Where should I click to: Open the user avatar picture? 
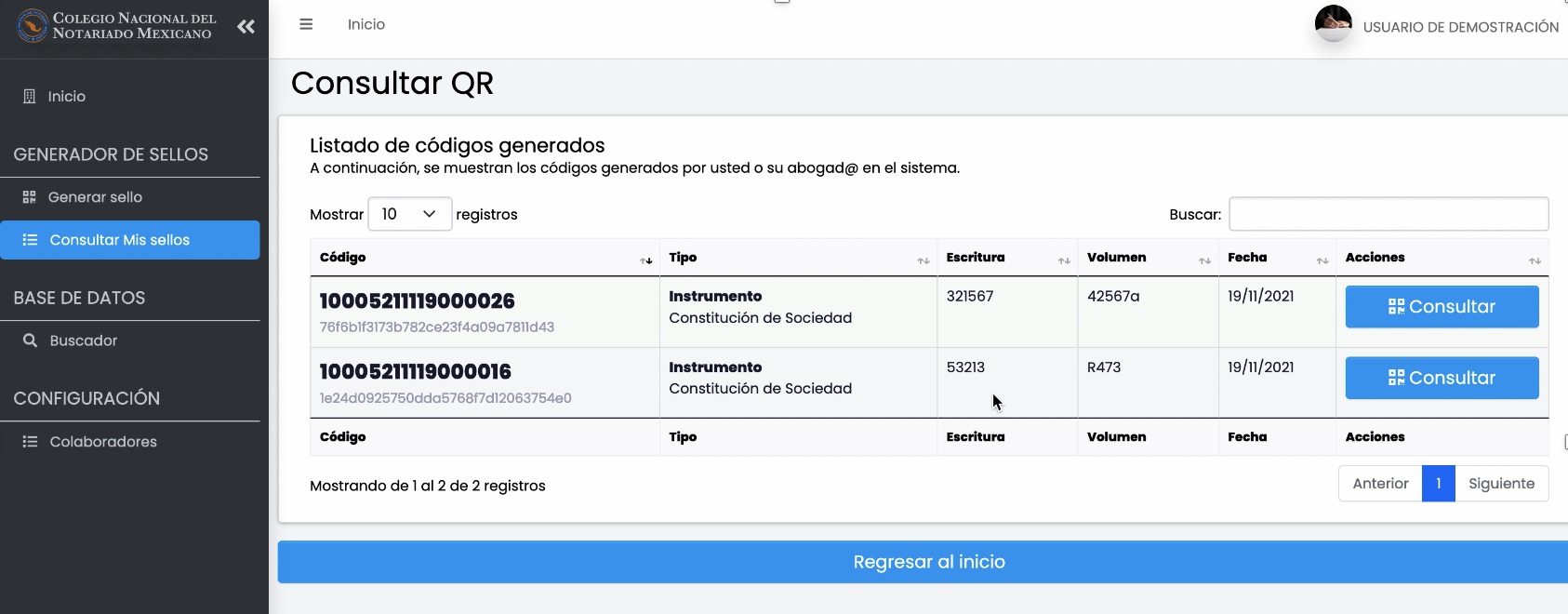[x=1333, y=23]
